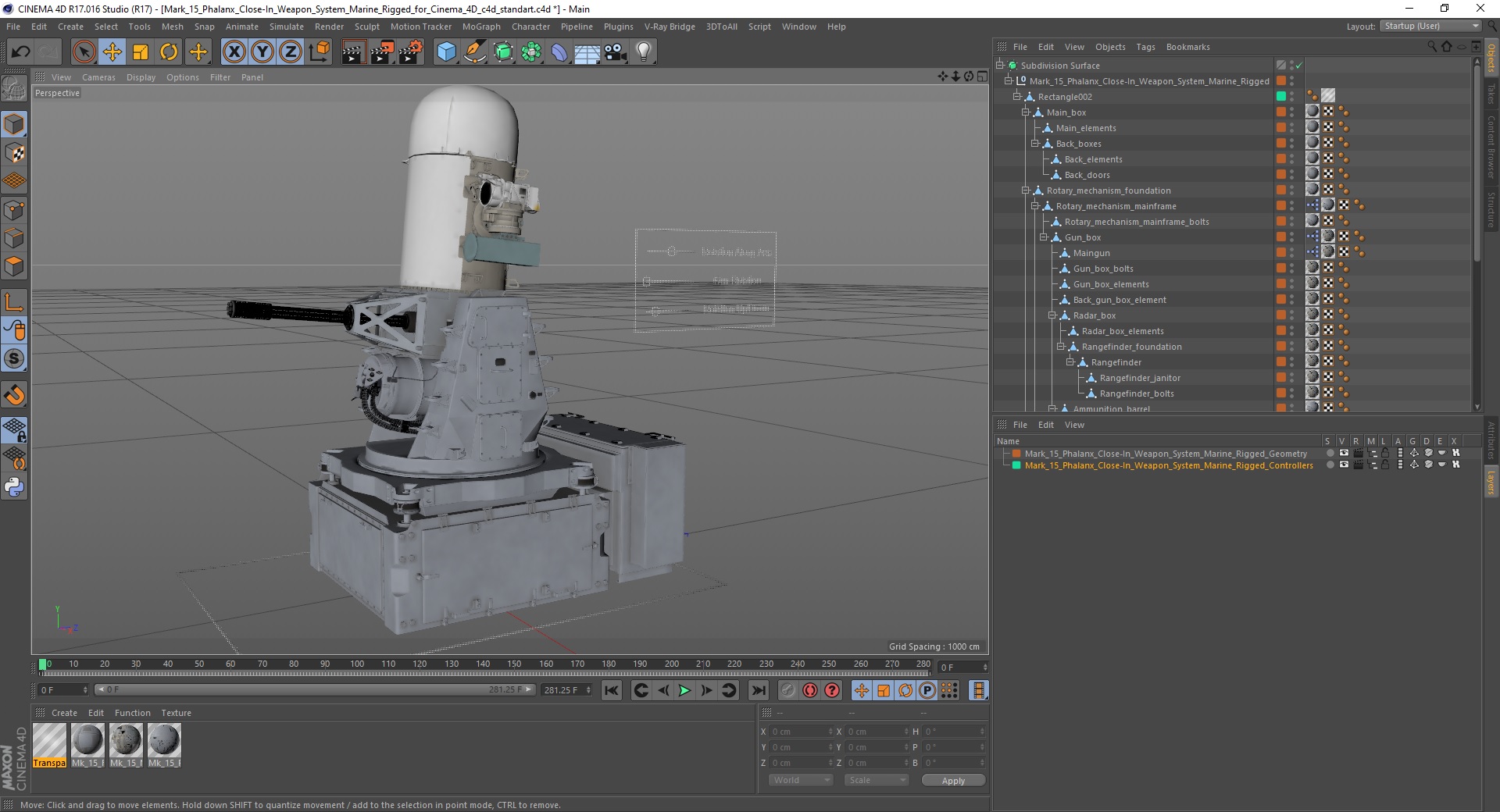The width and height of the screenshot is (1500, 812).
Task: Open viewport Cameras menu
Action: point(98,77)
